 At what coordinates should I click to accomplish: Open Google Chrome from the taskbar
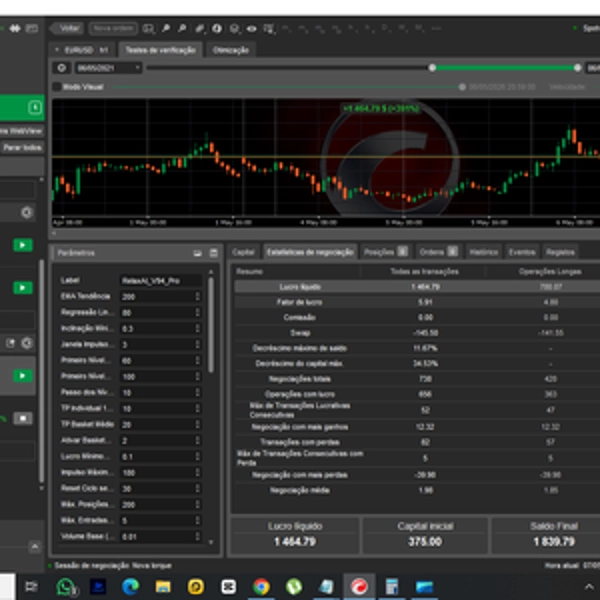click(x=261, y=587)
